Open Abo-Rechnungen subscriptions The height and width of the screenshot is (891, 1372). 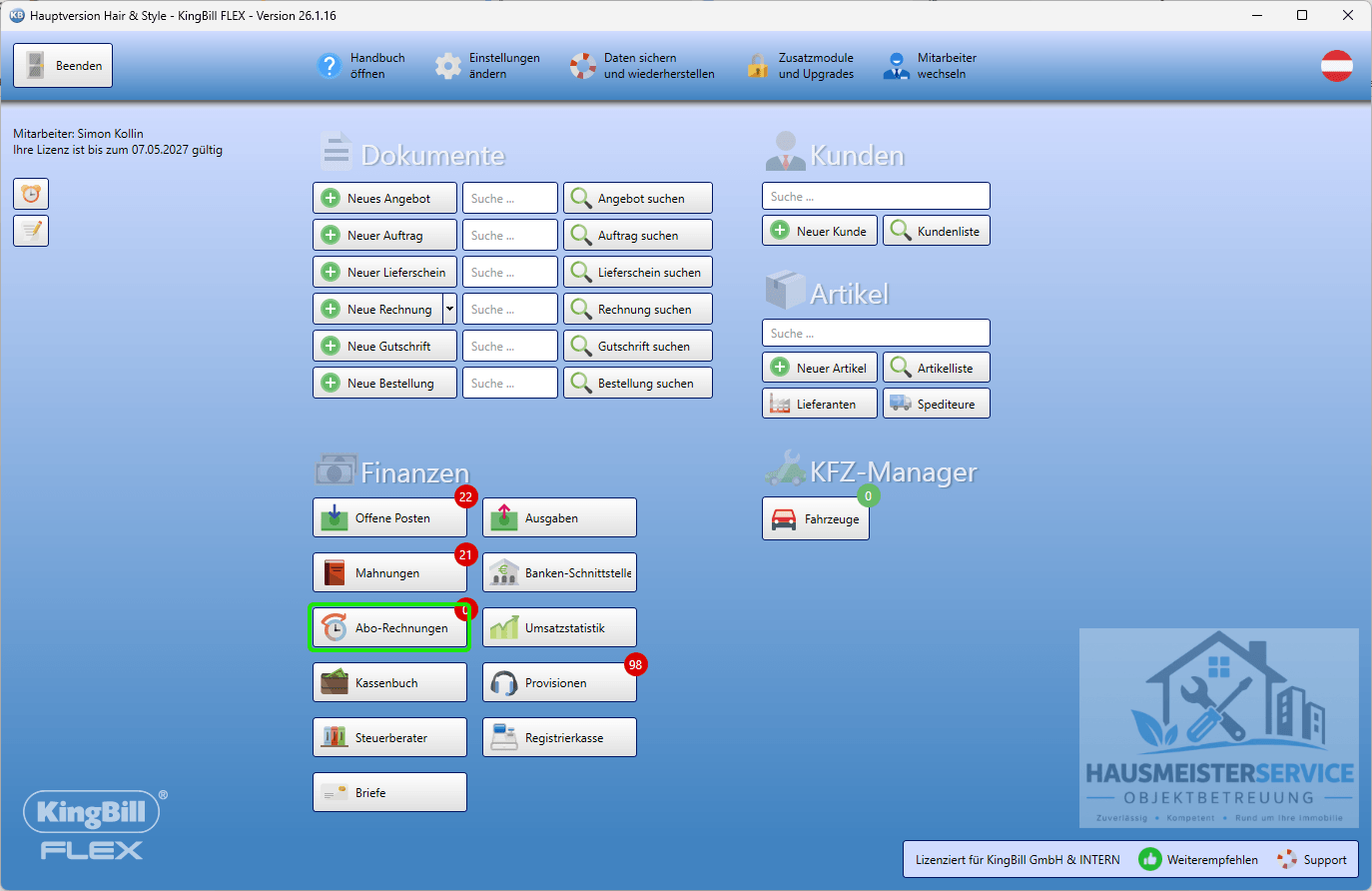[389, 628]
